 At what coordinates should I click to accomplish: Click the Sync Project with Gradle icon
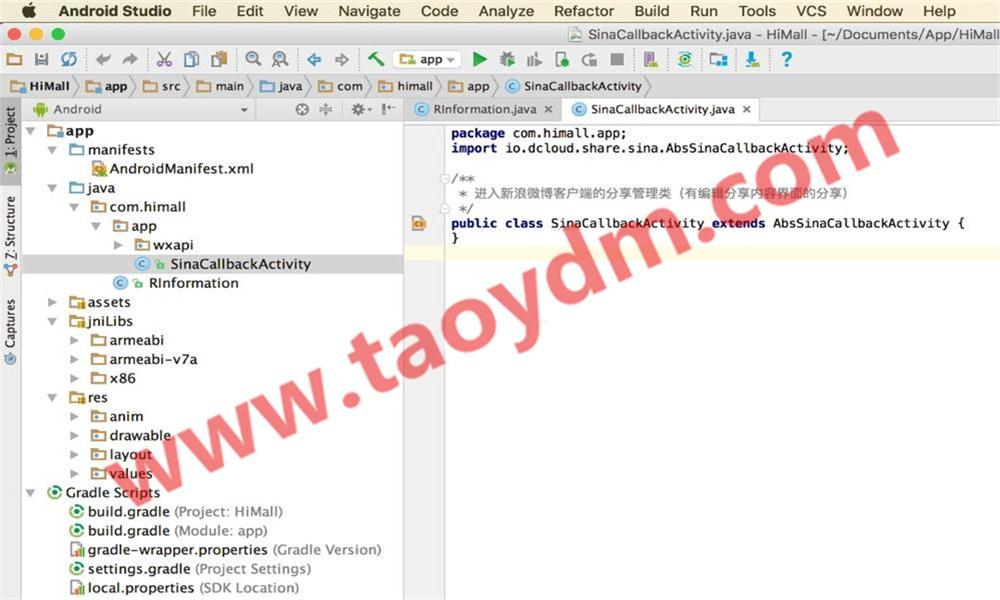[x=685, y=59]
